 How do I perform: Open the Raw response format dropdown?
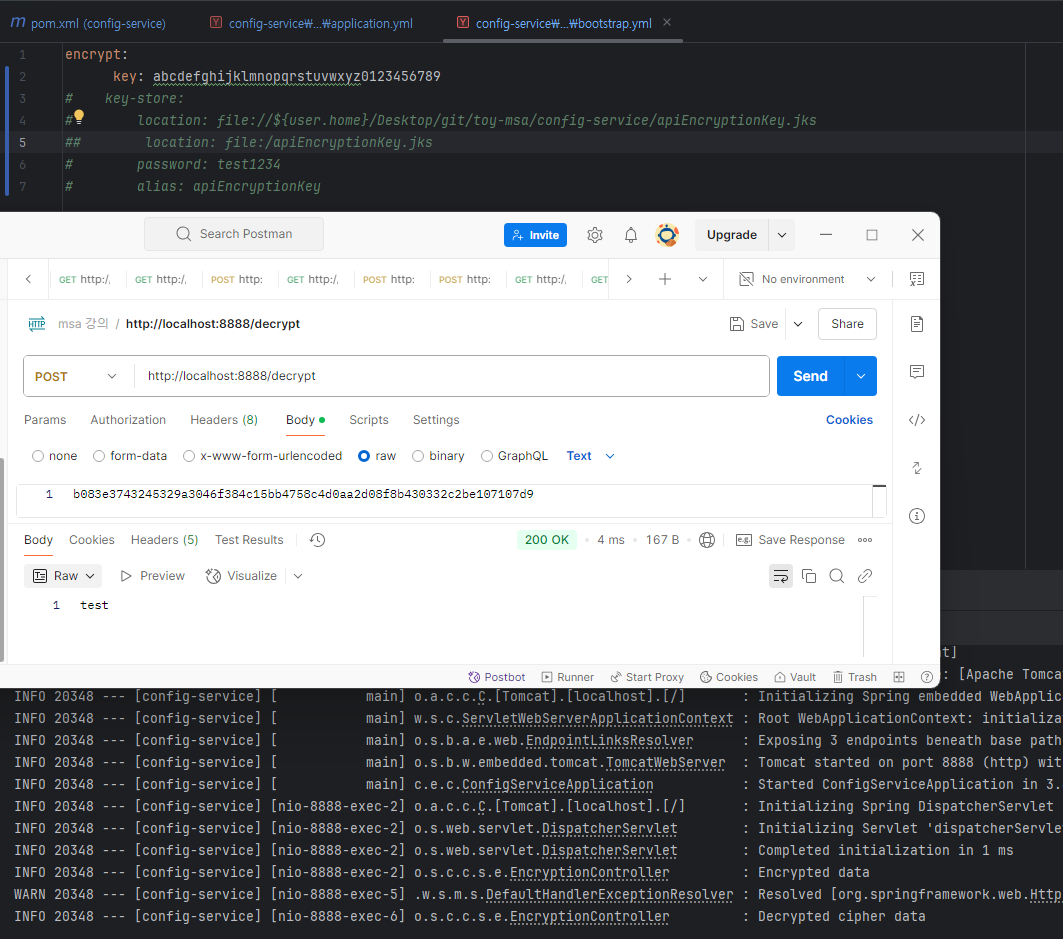(x=63, y=576)
